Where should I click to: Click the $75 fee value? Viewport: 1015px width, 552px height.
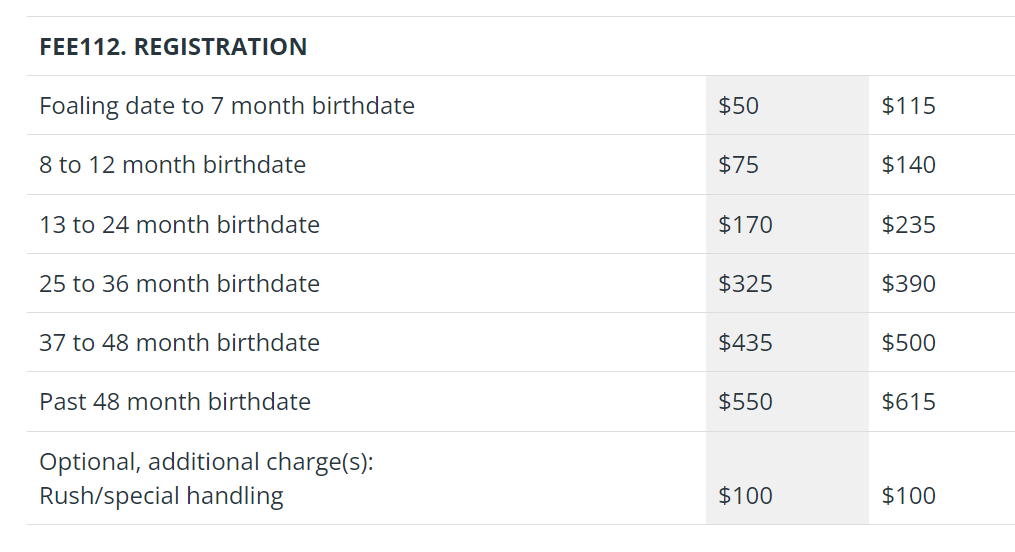[739, 164]
